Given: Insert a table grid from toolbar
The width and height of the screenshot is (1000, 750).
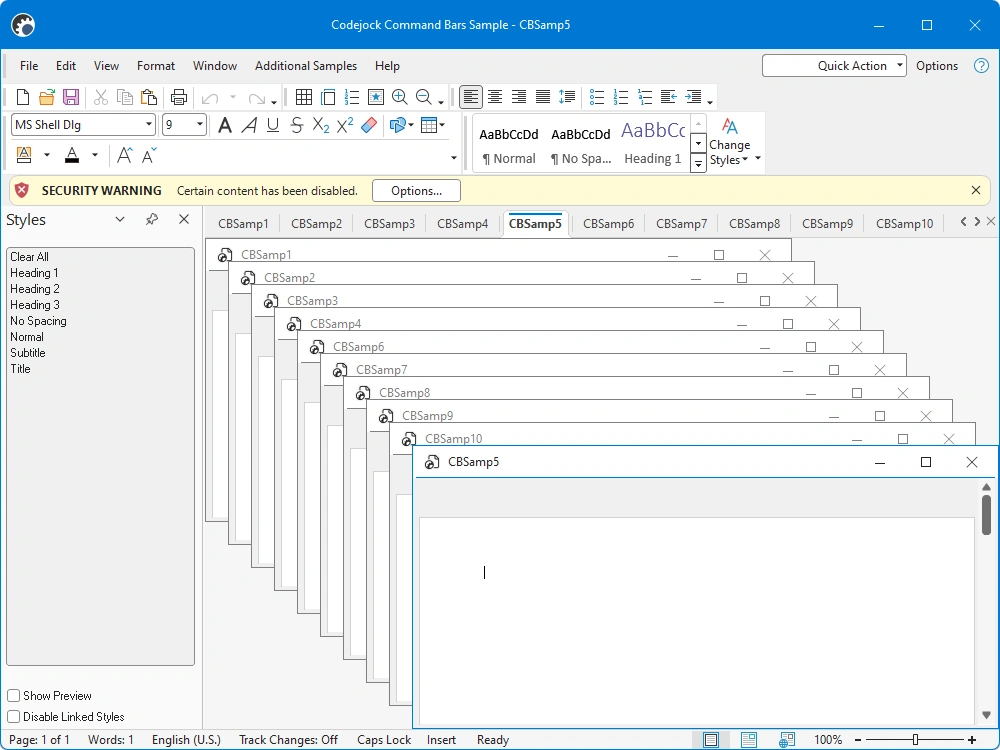Looking at the screenshot, I should click(304, 97).
